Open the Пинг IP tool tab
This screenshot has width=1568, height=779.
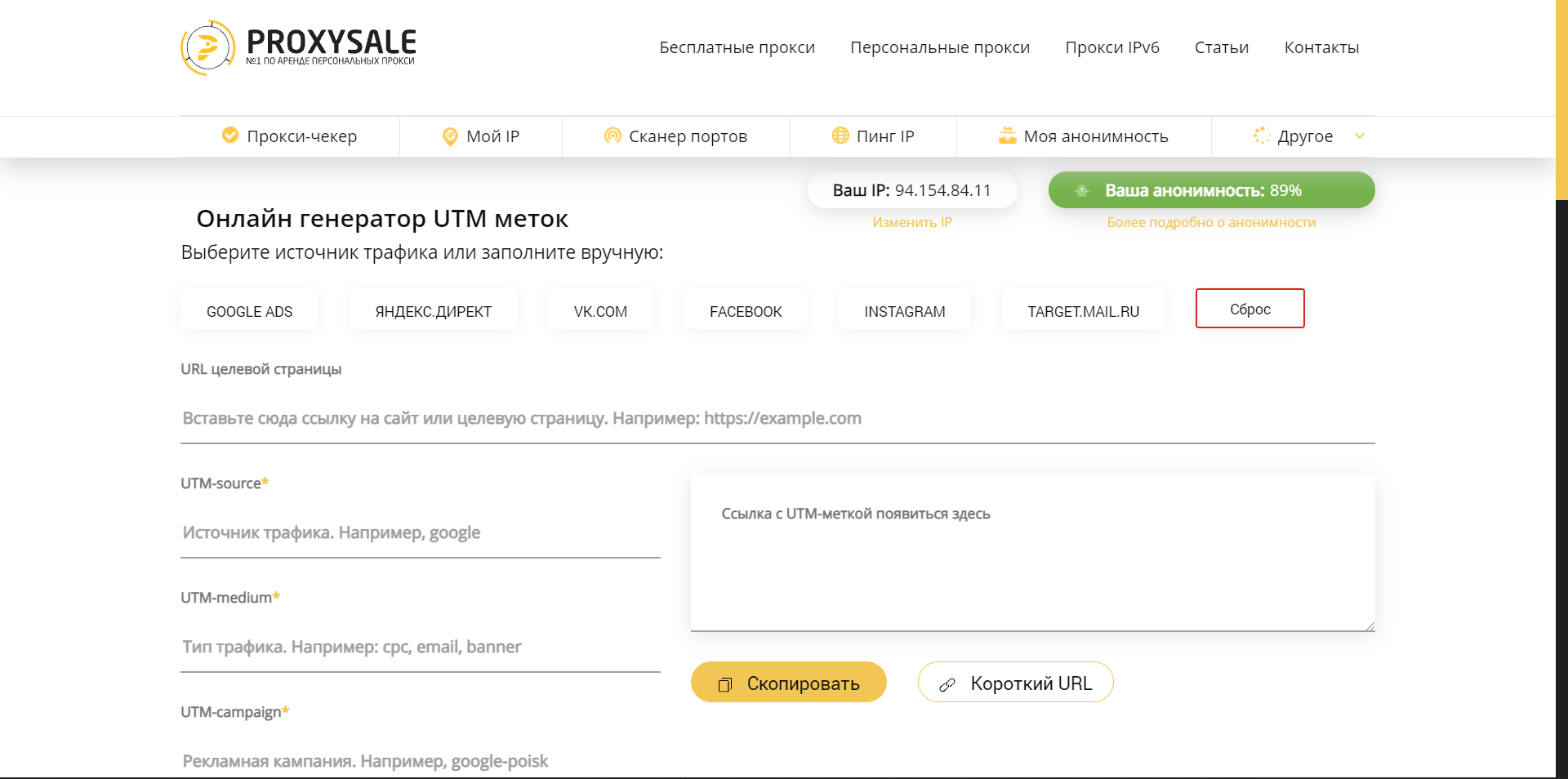click(873, 136)
